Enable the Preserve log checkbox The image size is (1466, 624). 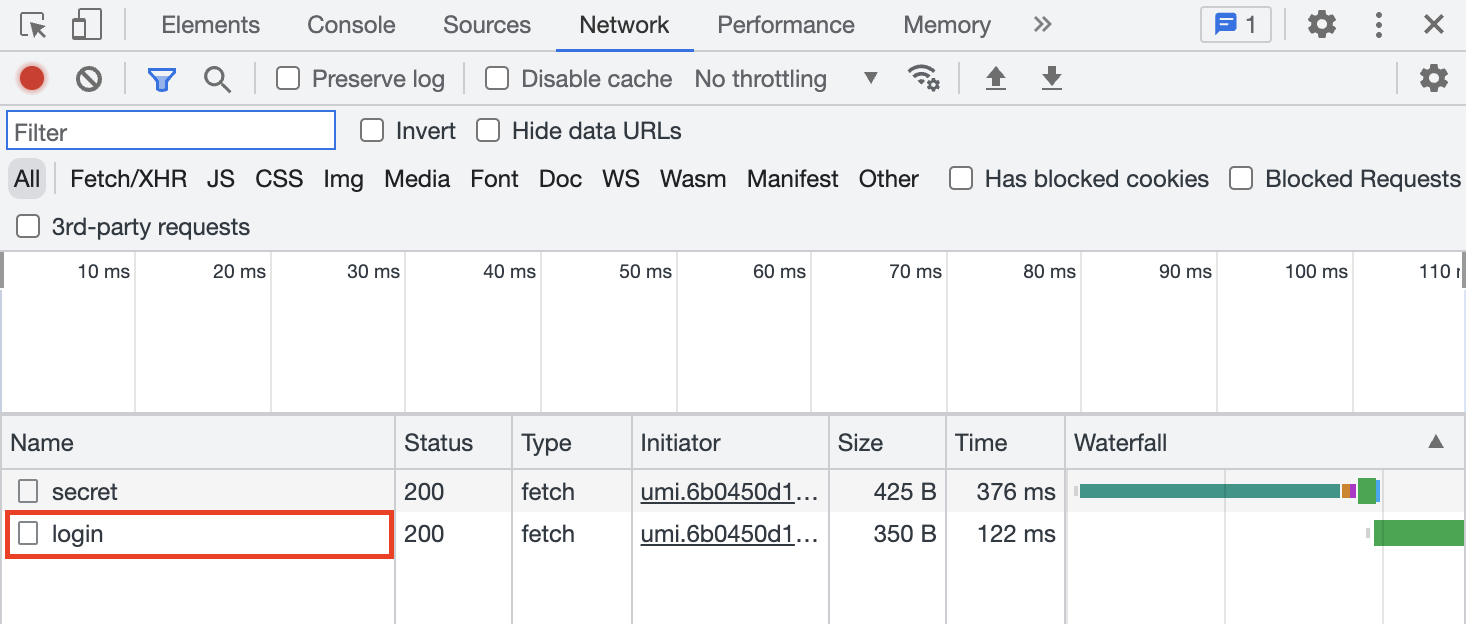point(288,78)
